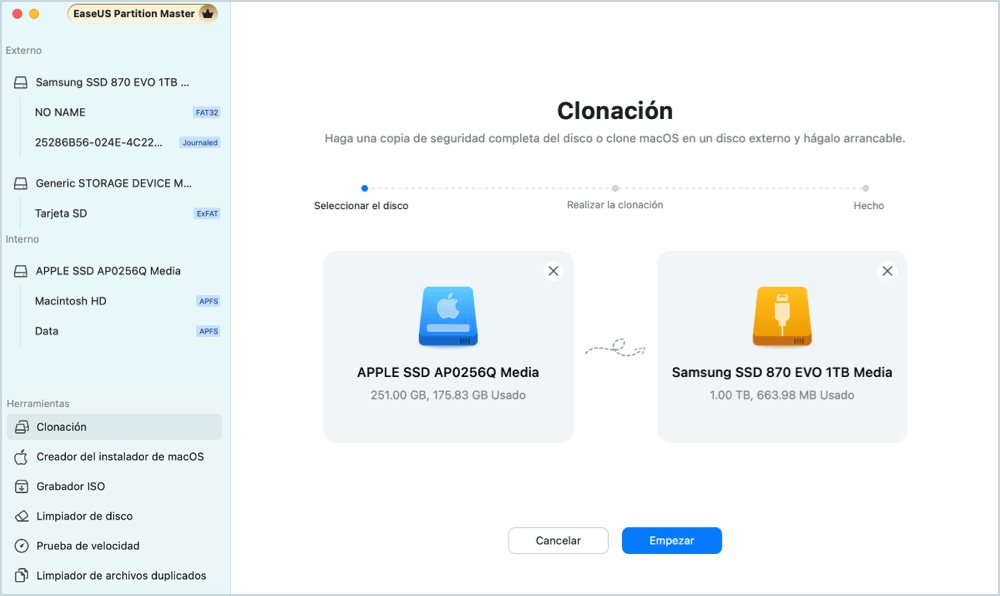Click the Seleccionar el disco step dot
The image size is (1000, 596).
click(x=364, y=188)
